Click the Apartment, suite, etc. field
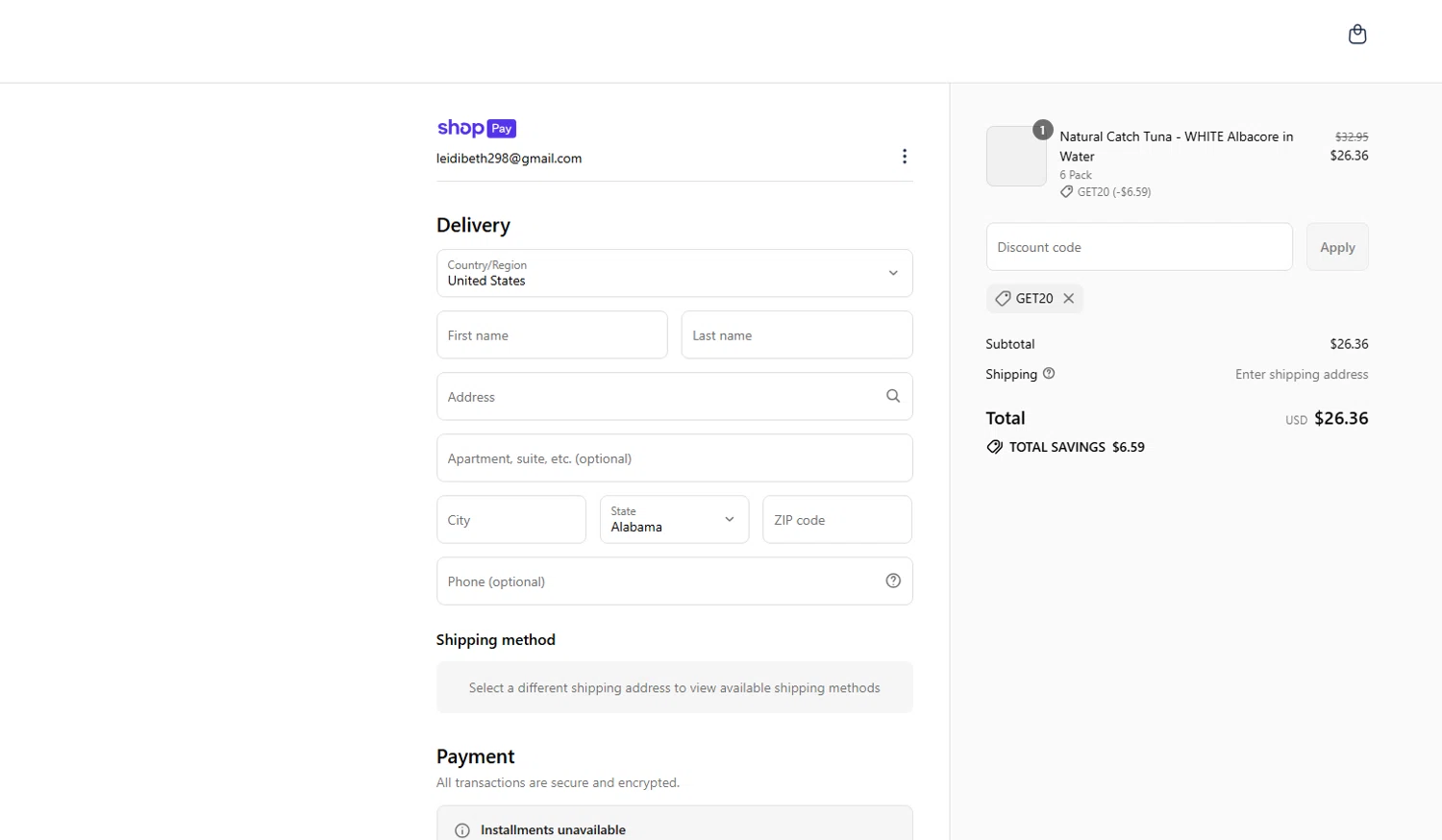Image resolution: width=1442 pixels, height=840 pixels. coord(674,457)
